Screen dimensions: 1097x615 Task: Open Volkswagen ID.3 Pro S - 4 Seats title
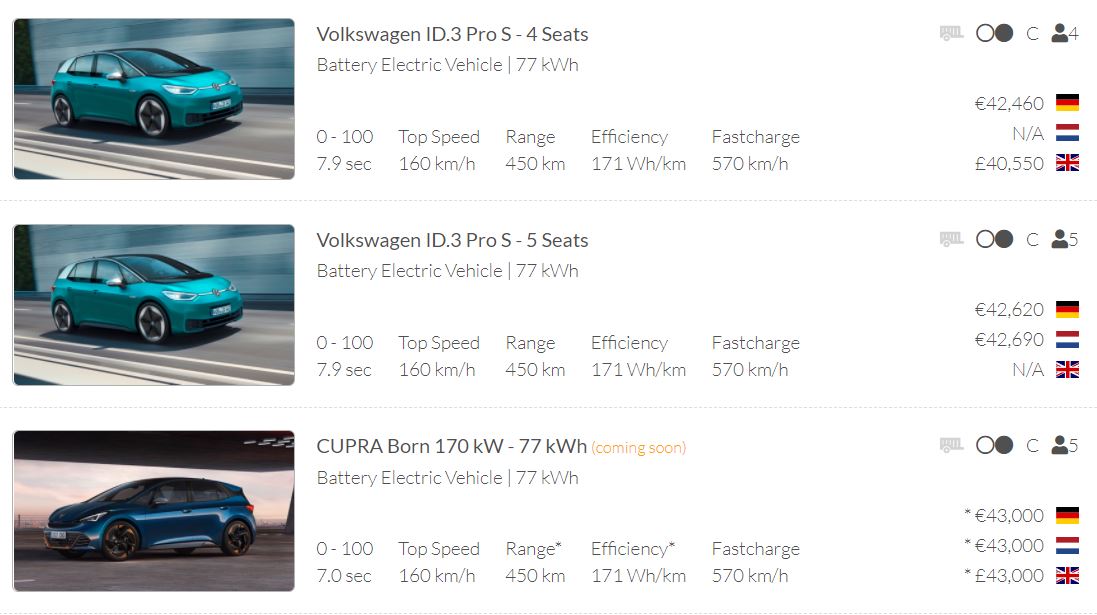(452, 34)
